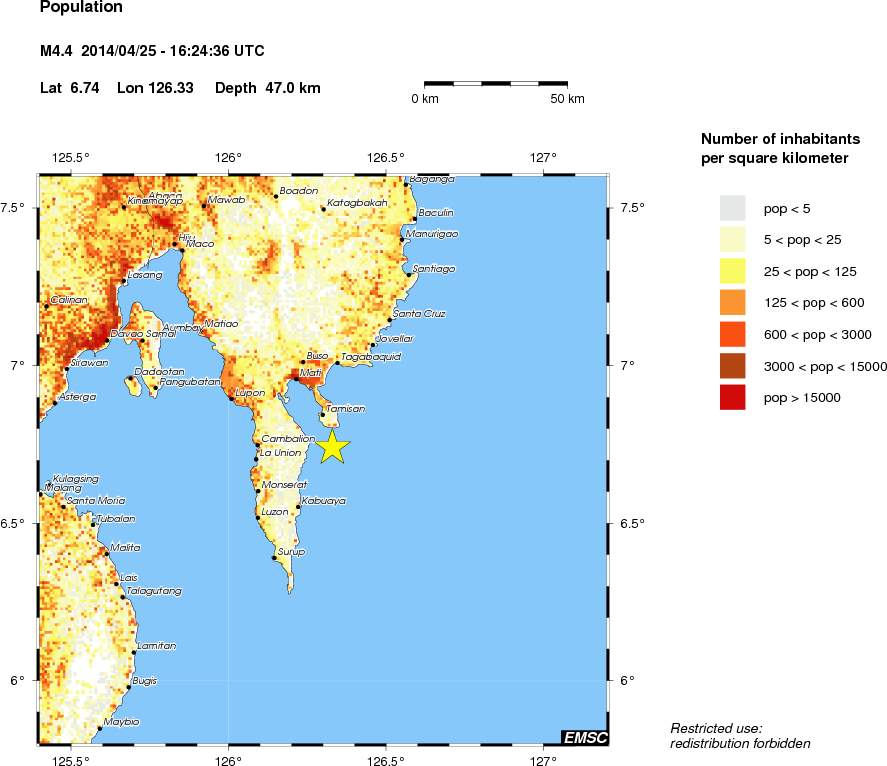Image resolution: width=887 pixels, height=766 pixels.
Task: Select the Lupon town marker dot
Action: [232, 399]
